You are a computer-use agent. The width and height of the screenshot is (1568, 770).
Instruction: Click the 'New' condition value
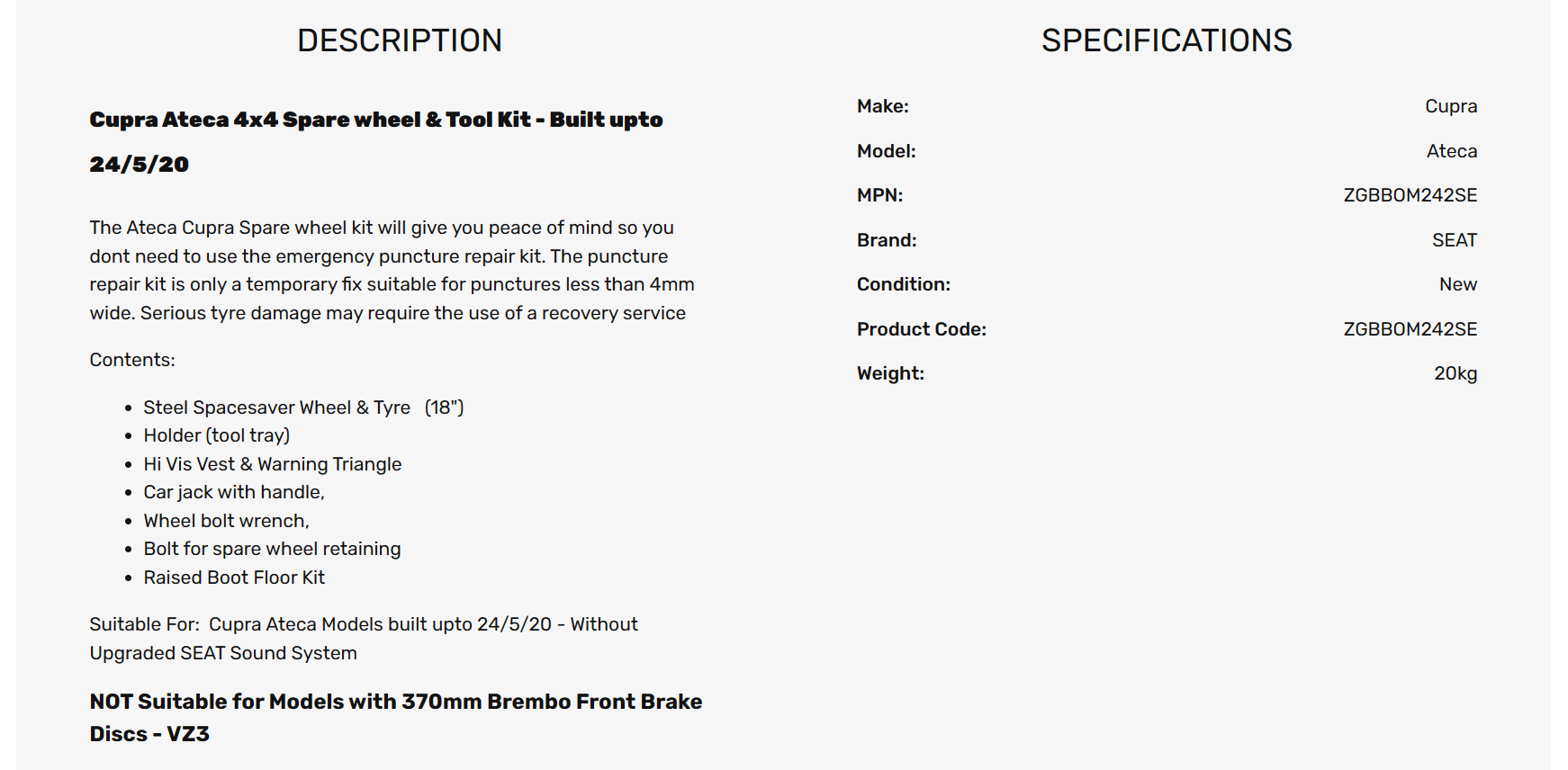click(1458, 284)
